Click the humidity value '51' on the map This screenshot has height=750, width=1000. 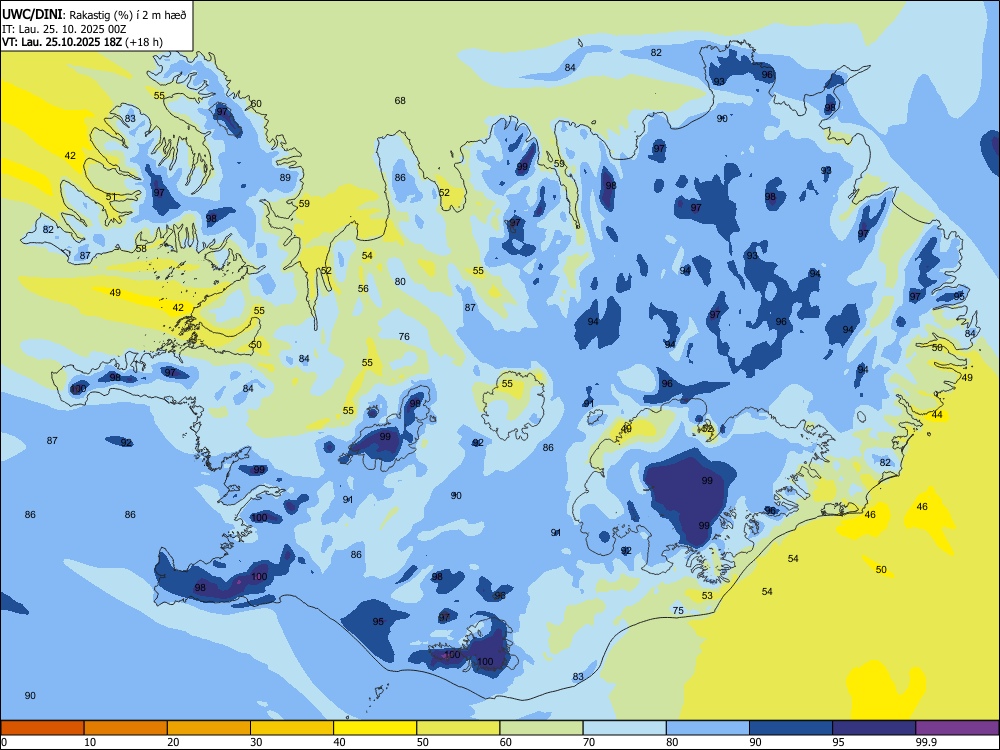click(111, 196)
